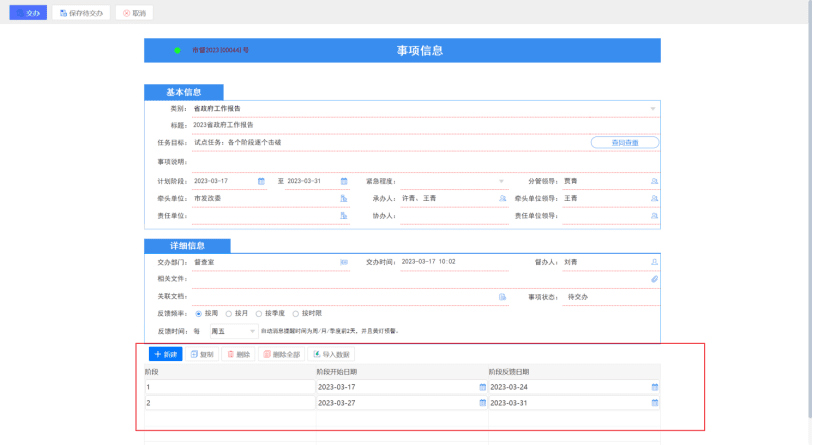Click organization picker icon for 责任单位
The height and width of the screenshot is (445, 813).
(343, 216)
